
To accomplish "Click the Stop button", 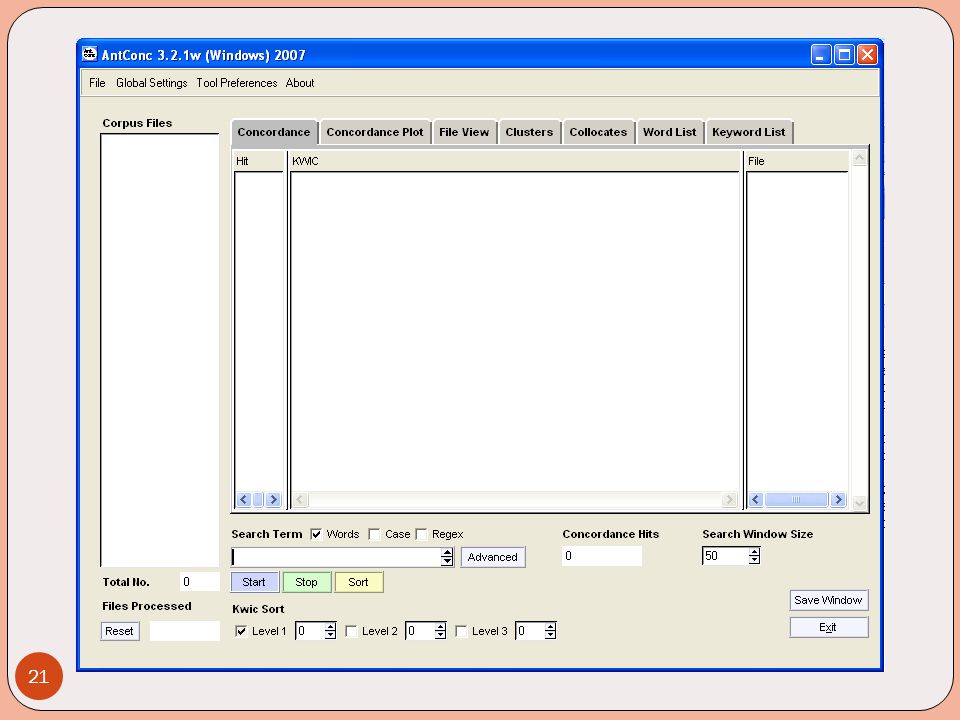I will (306, 582).
